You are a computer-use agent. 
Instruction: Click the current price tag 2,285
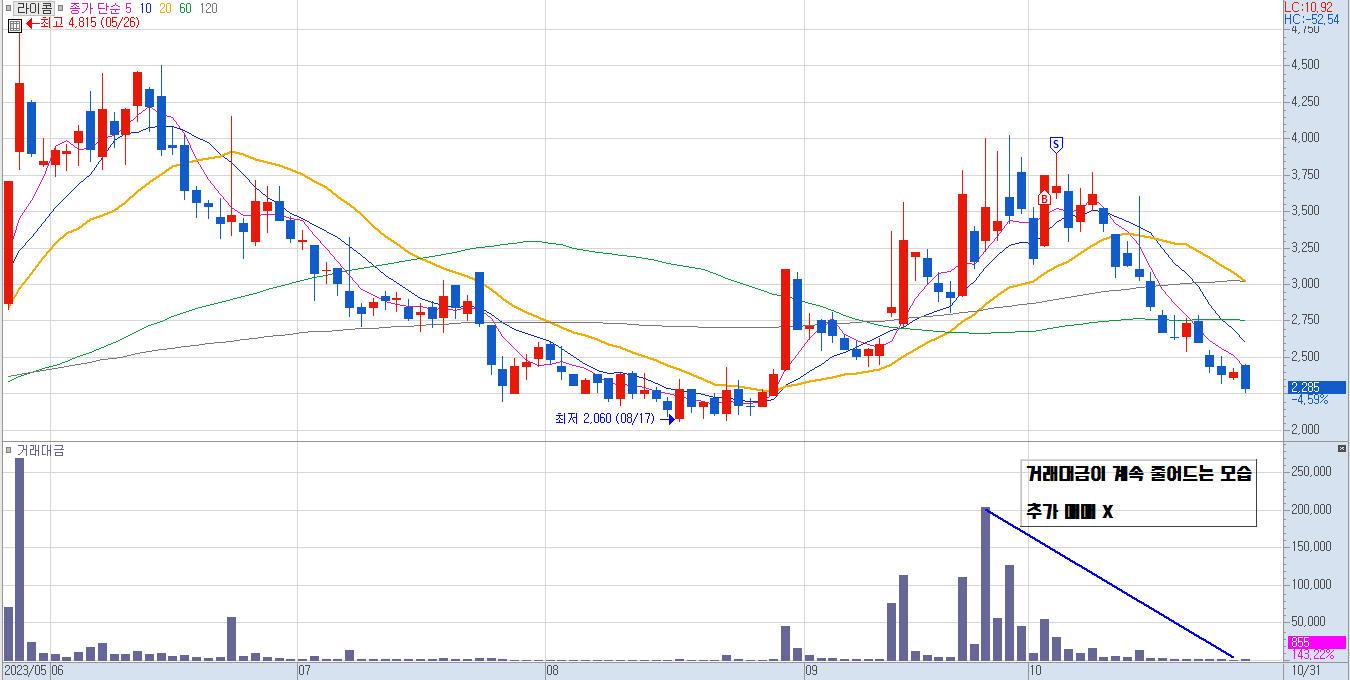pyautogui.click(x=1315, y=388)
